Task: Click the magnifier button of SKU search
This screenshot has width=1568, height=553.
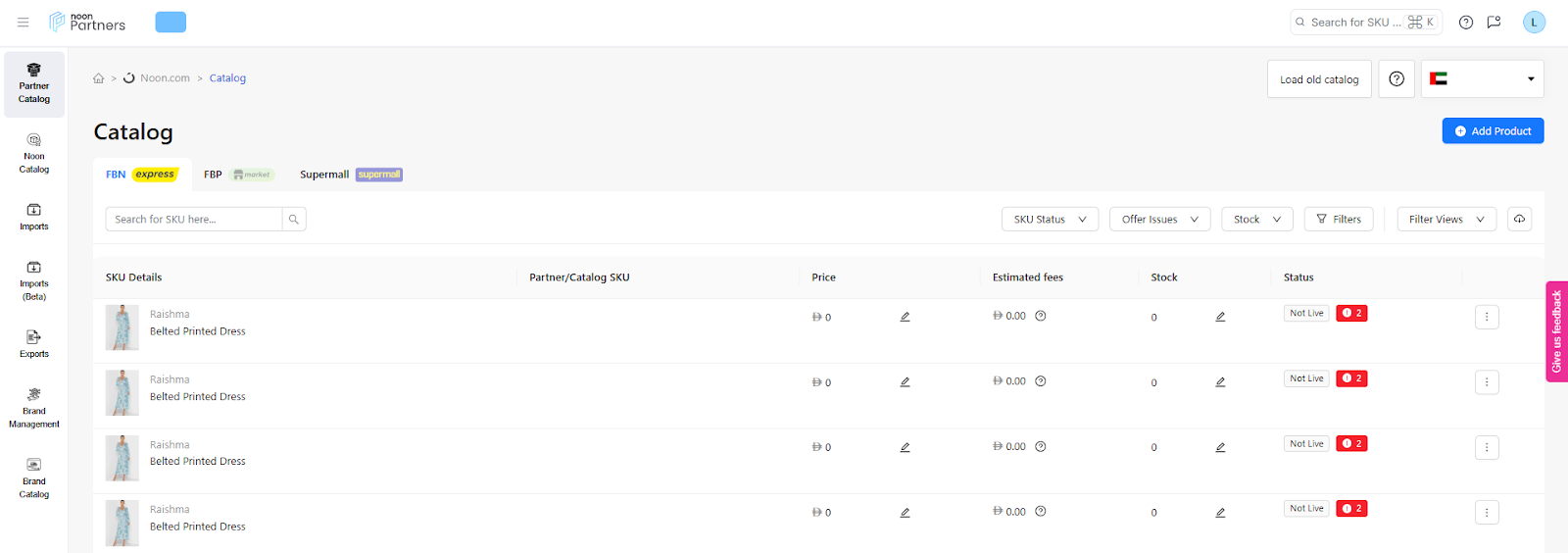Action: pos(294,220)
